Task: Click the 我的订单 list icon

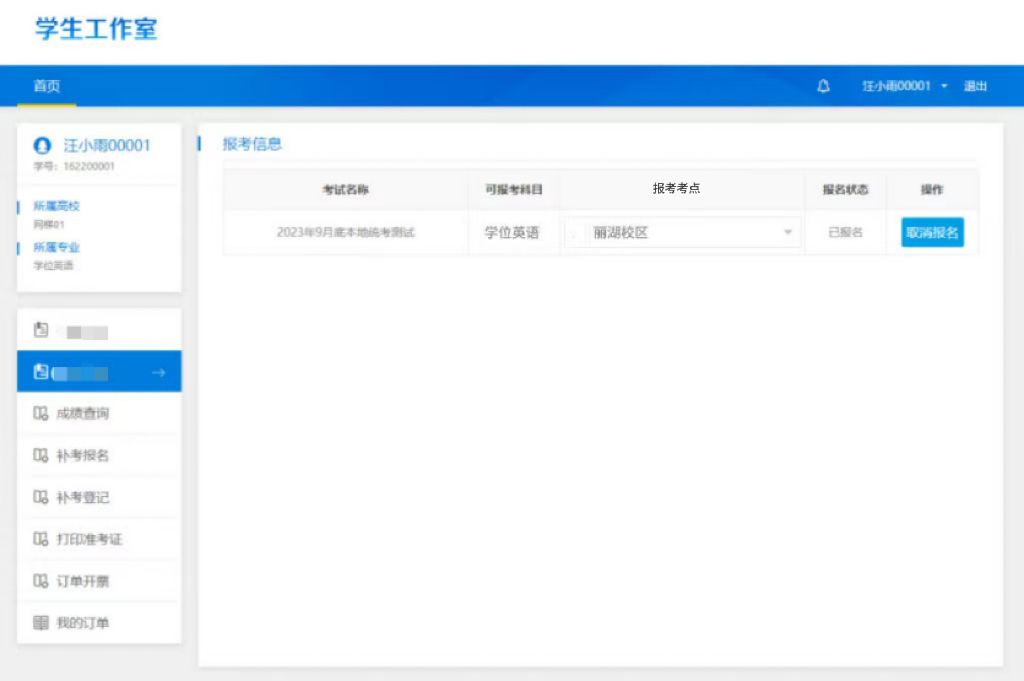Action: point(41,623)
